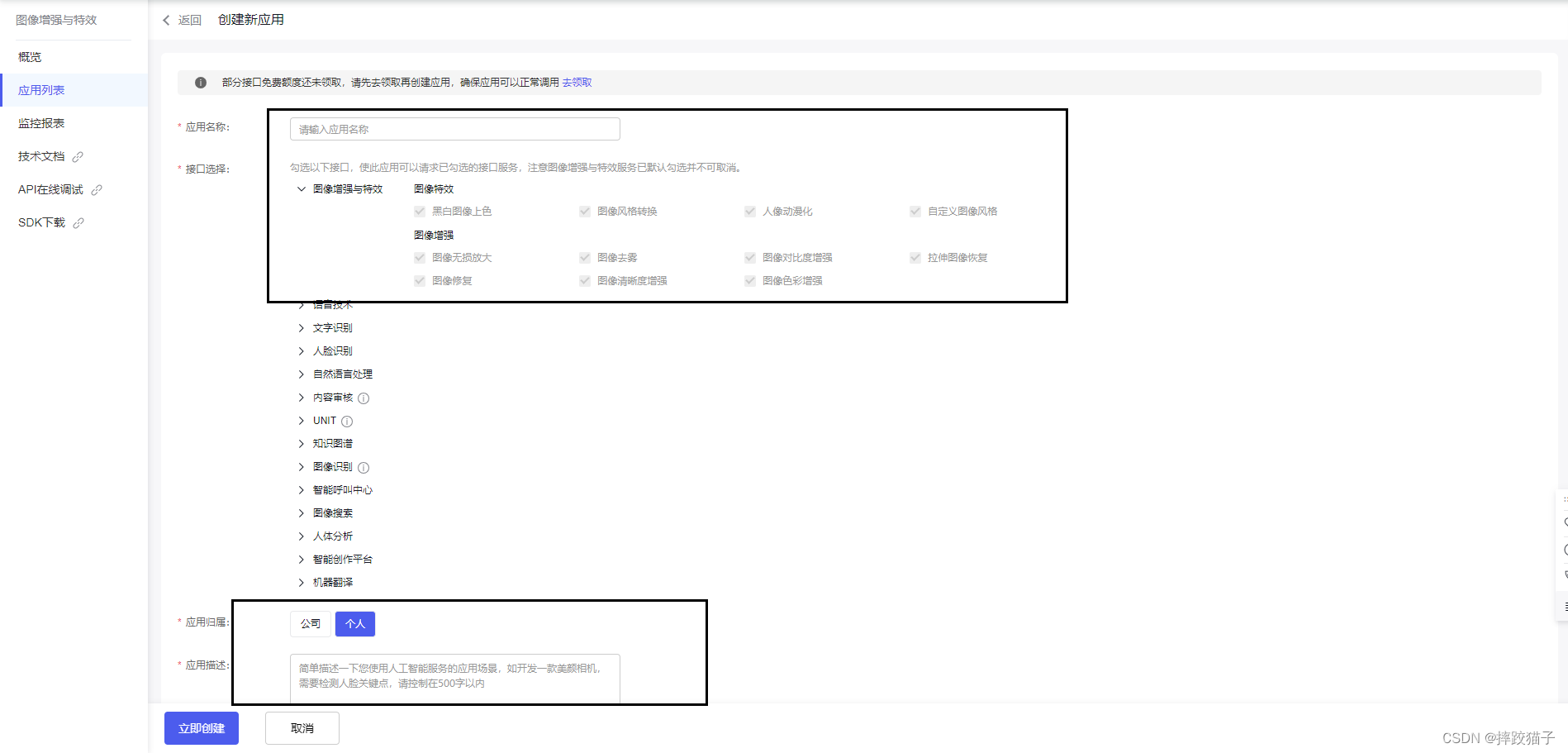Open 概览 in the sidebar
This screenshot has width=1568, height=753.
[x=30, y=57]
